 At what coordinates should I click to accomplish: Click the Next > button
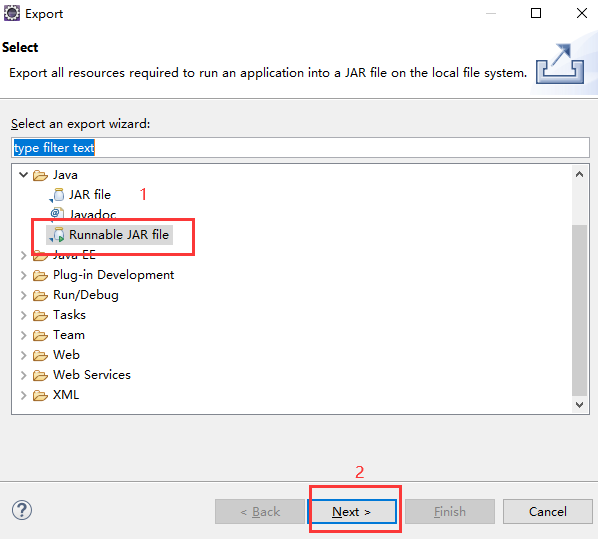[352, 512]
